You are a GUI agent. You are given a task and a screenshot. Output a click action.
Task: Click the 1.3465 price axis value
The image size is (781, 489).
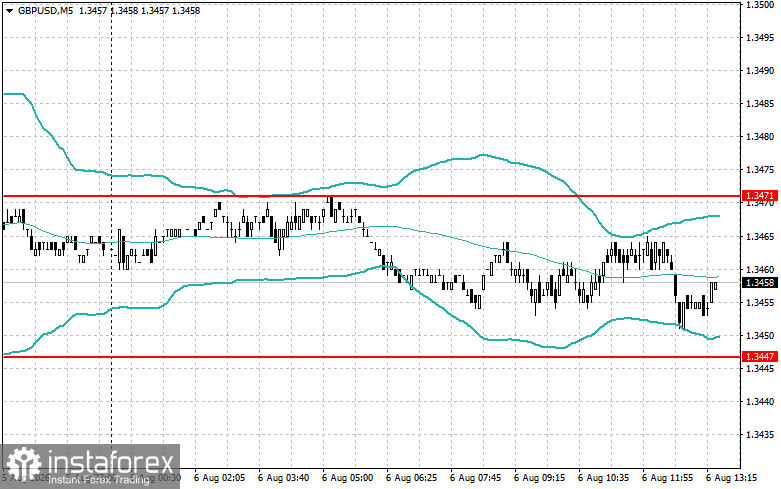760,236
